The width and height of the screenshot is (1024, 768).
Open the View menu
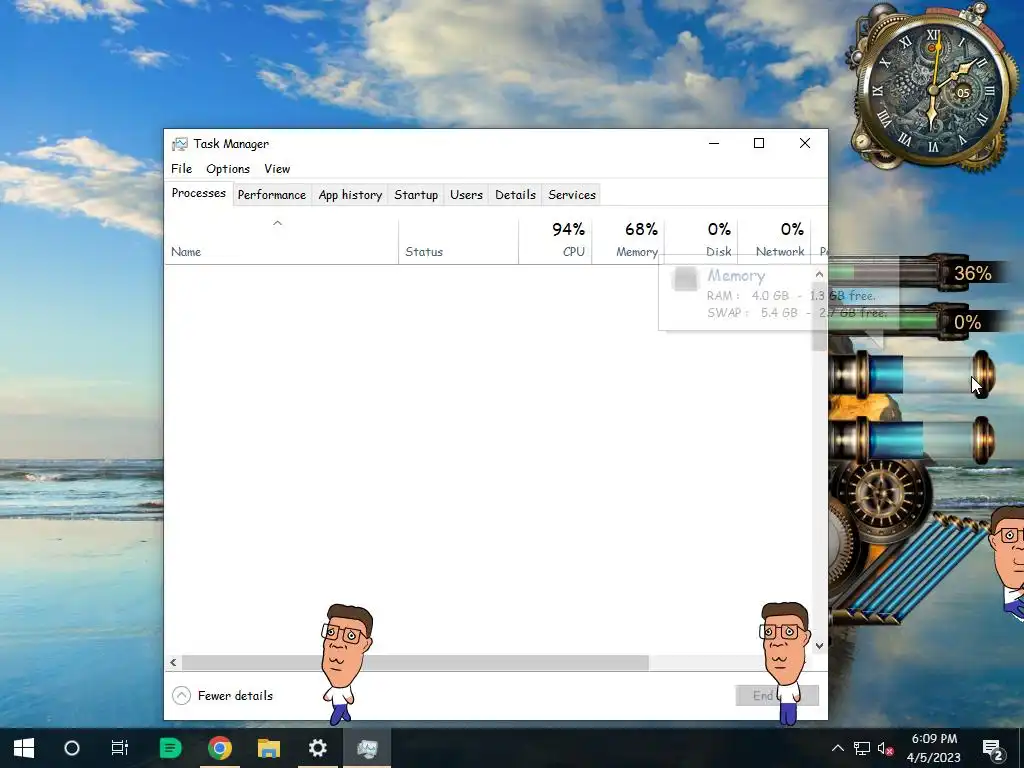pos(277,168)
